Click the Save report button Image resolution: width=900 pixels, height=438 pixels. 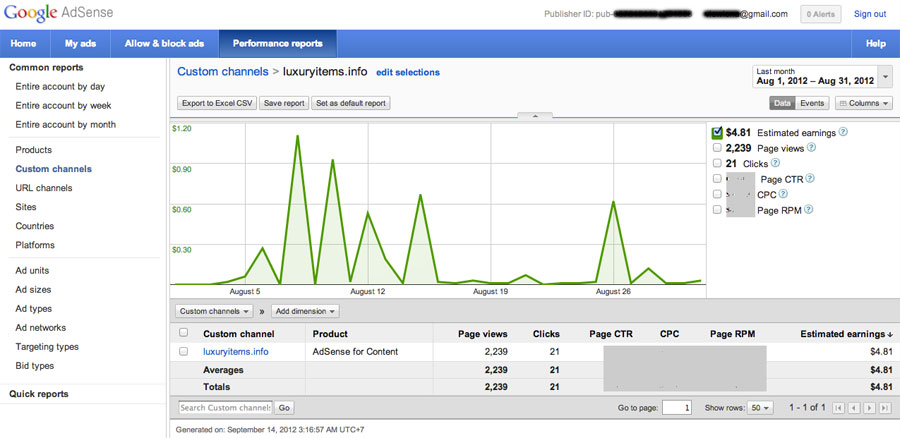[284, 103]
